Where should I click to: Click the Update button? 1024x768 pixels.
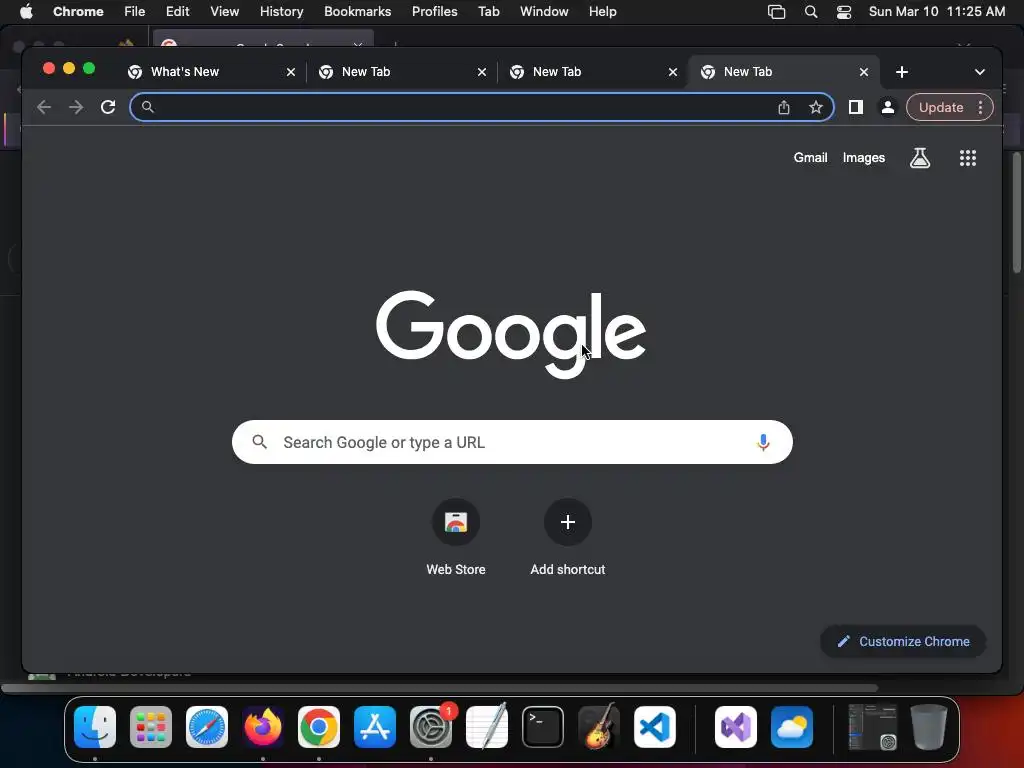click(940, 107)
